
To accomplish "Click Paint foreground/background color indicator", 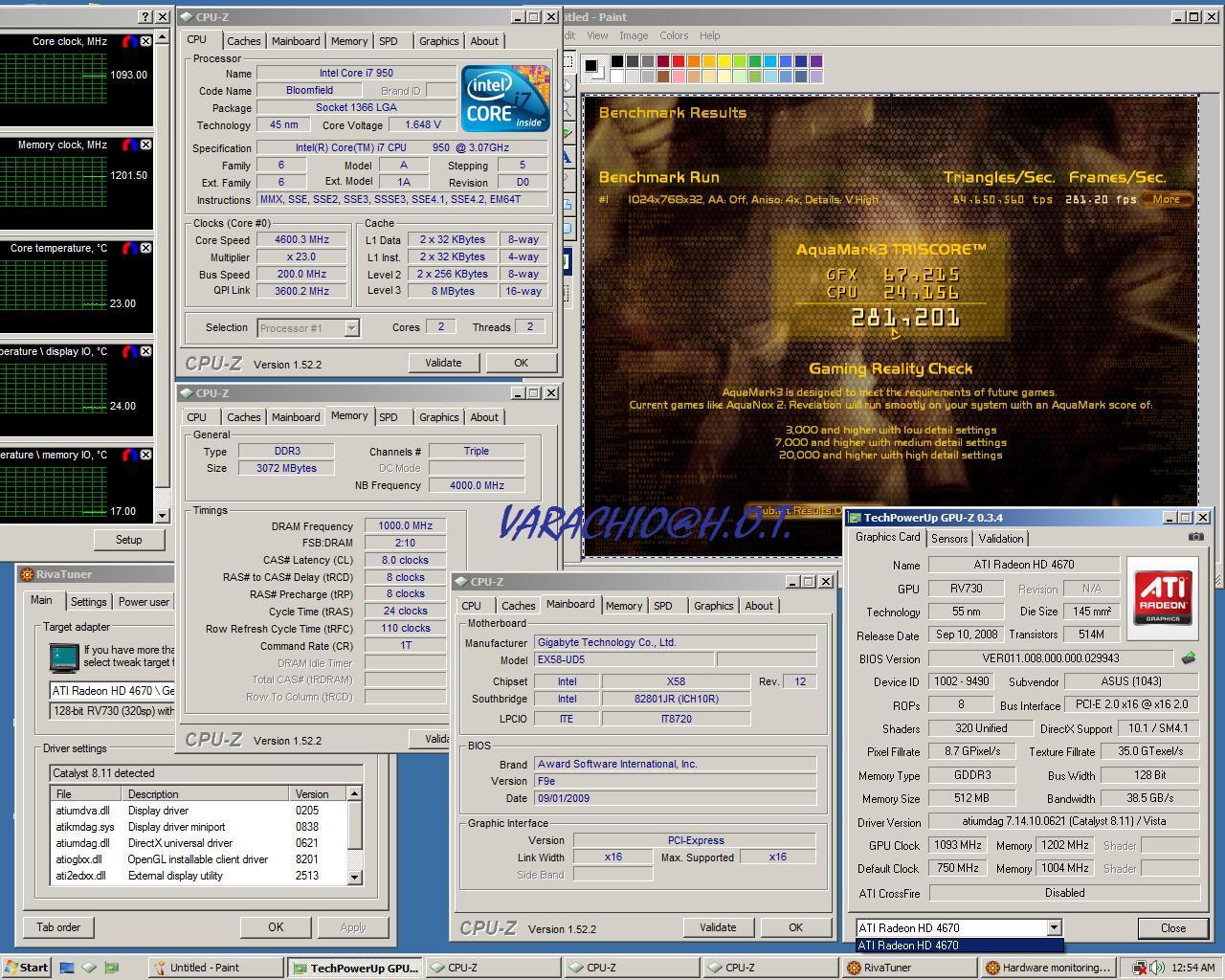I will pos(593,67).
